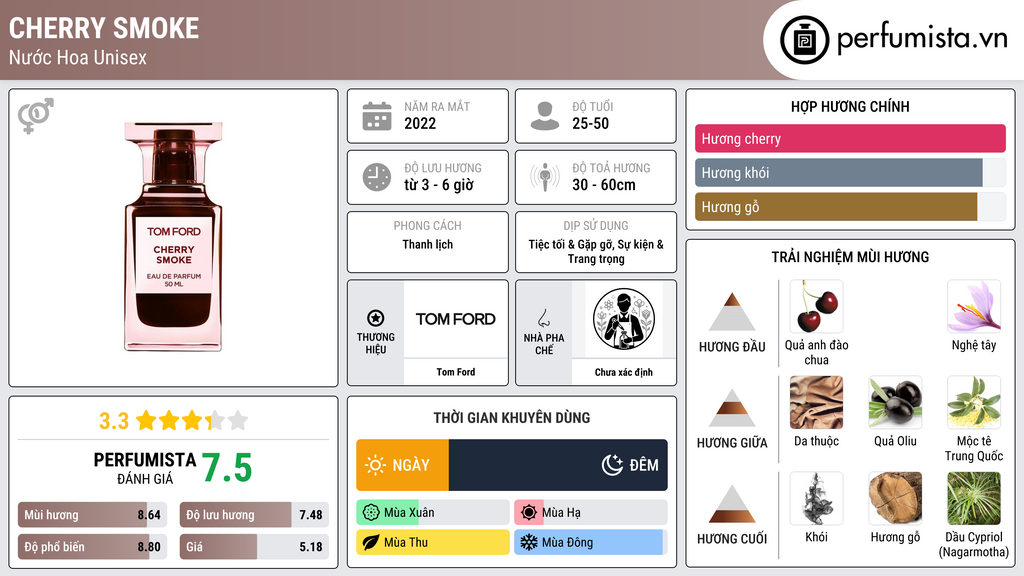
Task: Click the Perfumista rating score 7.5
Action: tap(227, 468)
